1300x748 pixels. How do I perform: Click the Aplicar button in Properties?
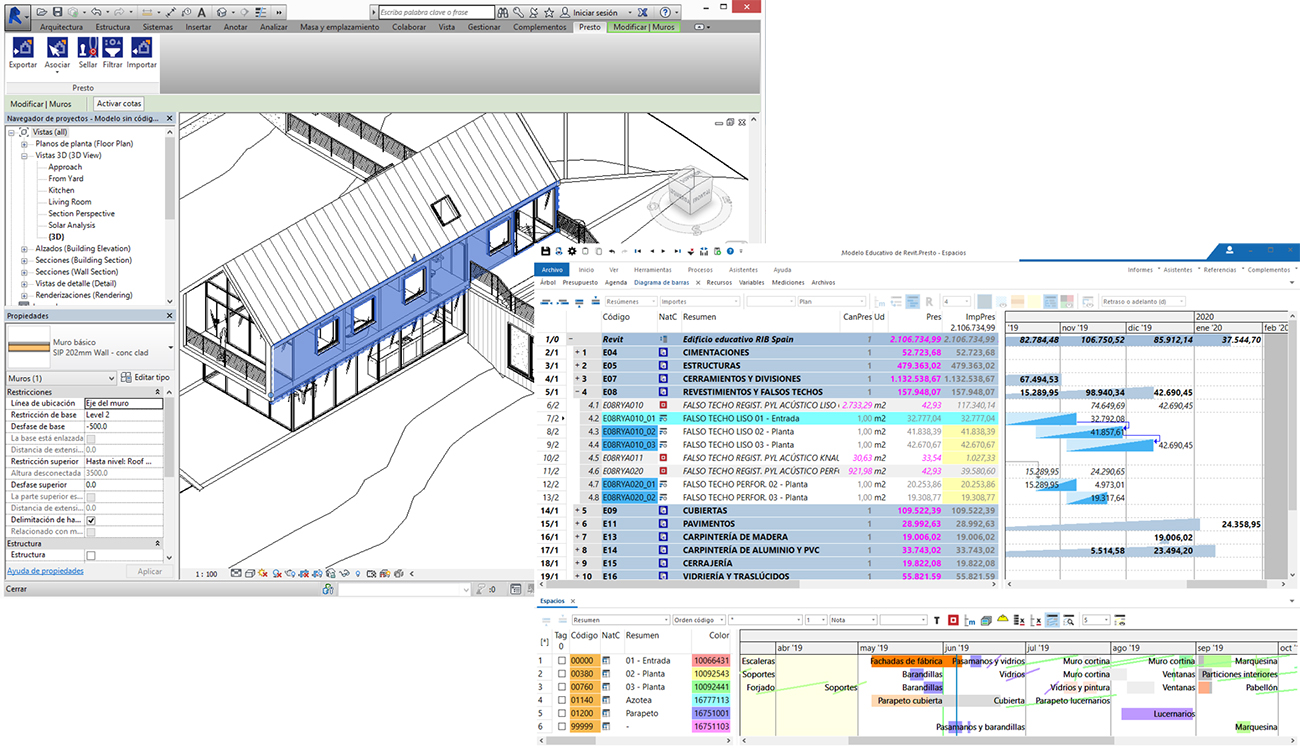click(x=149, y=571)
